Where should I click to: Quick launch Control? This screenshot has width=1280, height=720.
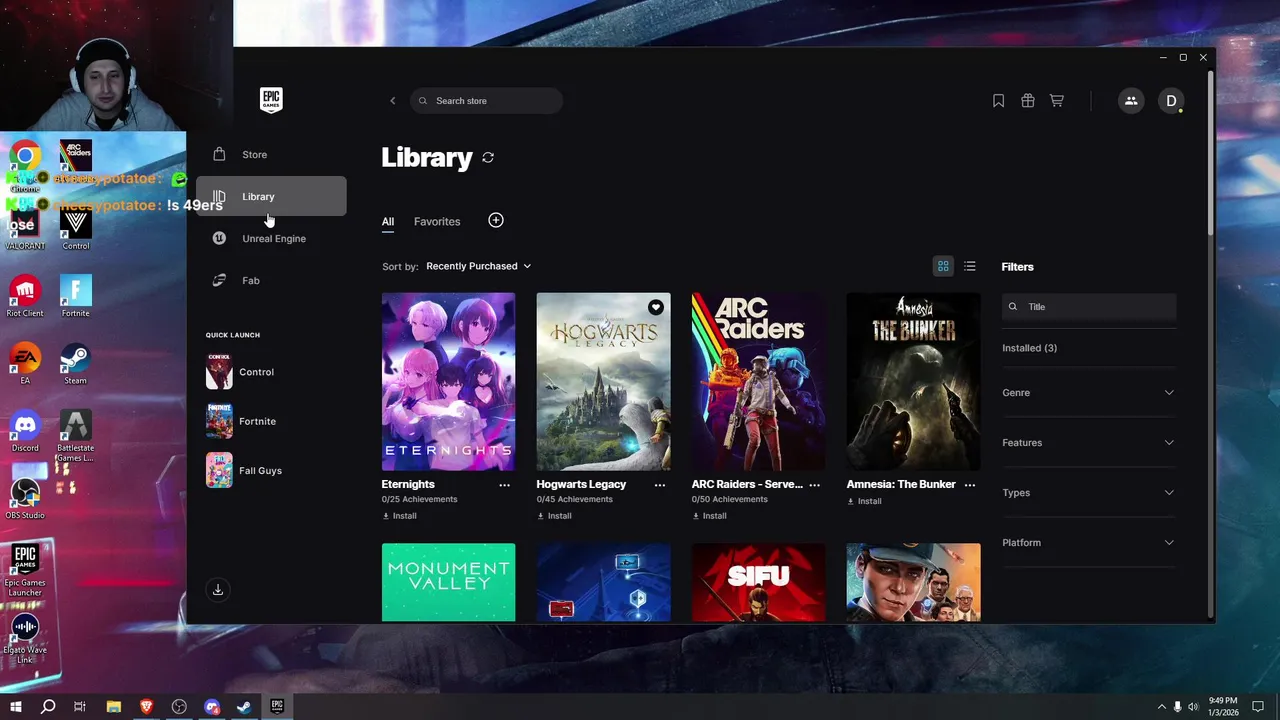(240, 372)
